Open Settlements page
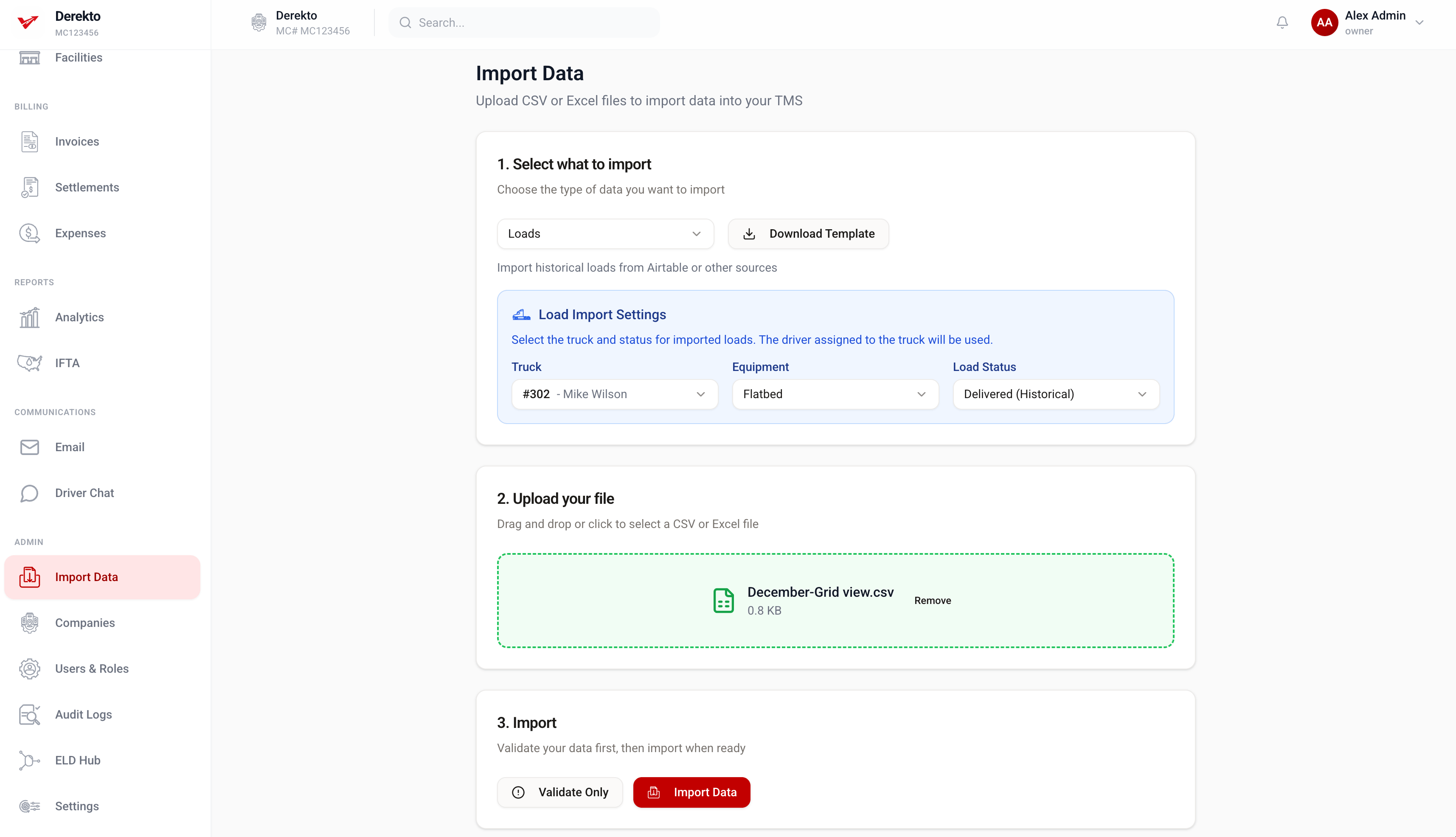The height and width of the screenshot is (837, 1456). pos(87,188)
